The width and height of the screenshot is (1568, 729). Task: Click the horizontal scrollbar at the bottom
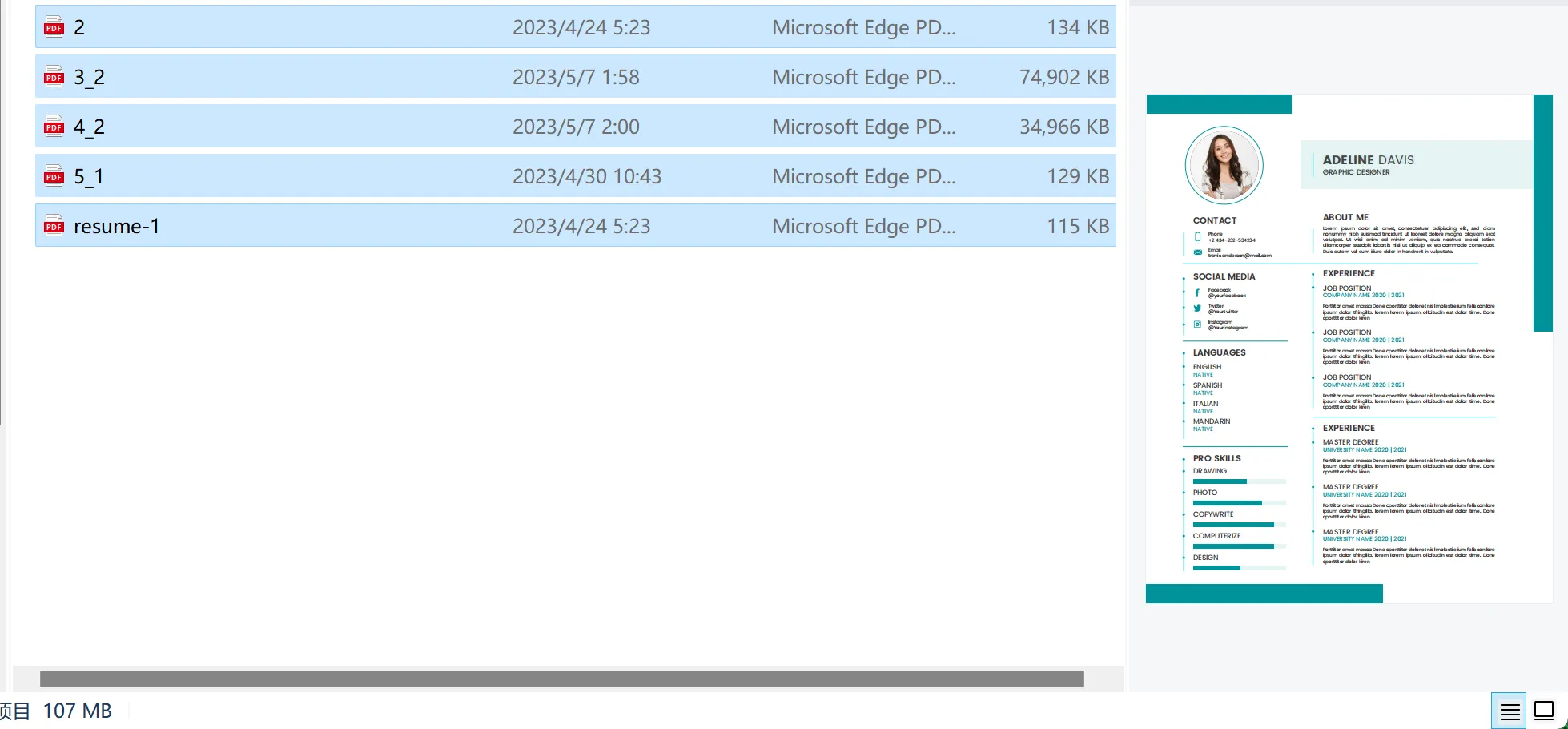point(561,677)
